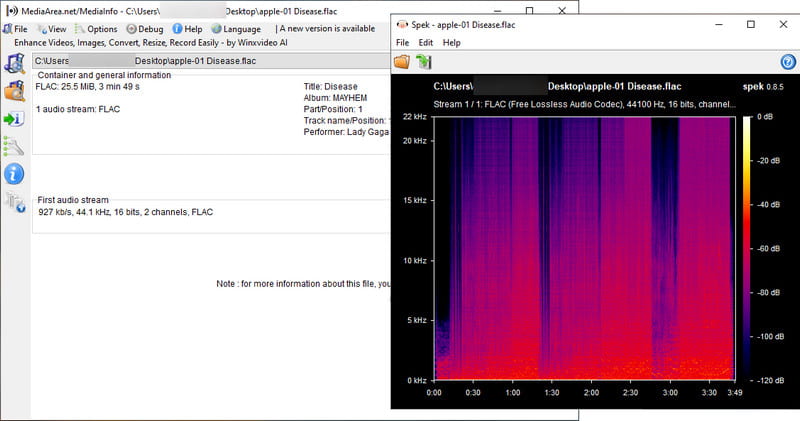Viewport: 800px width, 421px height.
Task: Open the View menu in MediaInfo
Action: click(x=52, y=29)
